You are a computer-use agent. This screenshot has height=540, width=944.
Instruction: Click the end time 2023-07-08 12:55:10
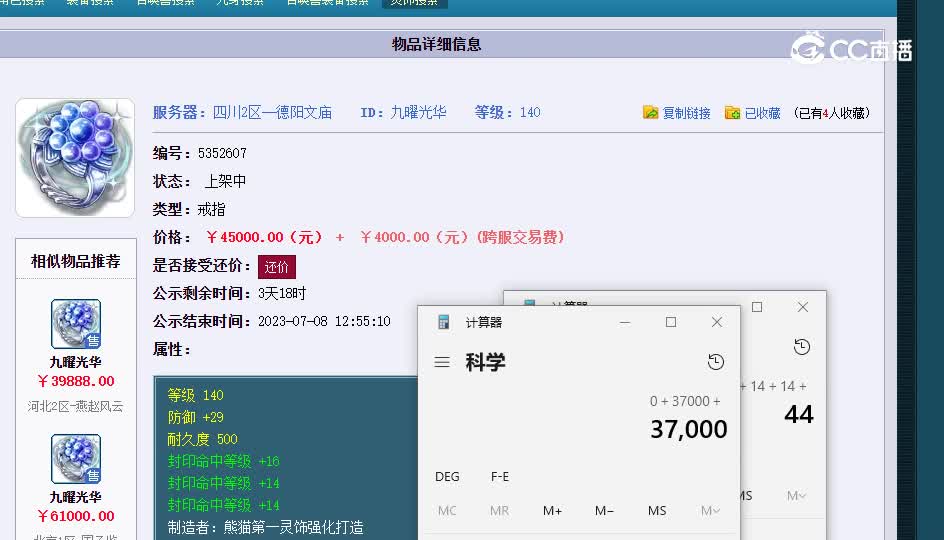pyautogui.click(x=324, y=321)
